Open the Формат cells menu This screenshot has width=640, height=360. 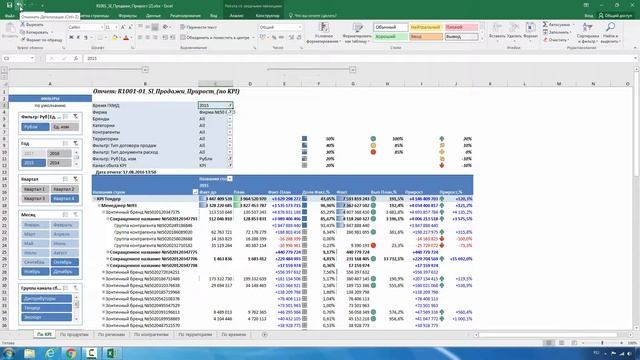point(530,31)
